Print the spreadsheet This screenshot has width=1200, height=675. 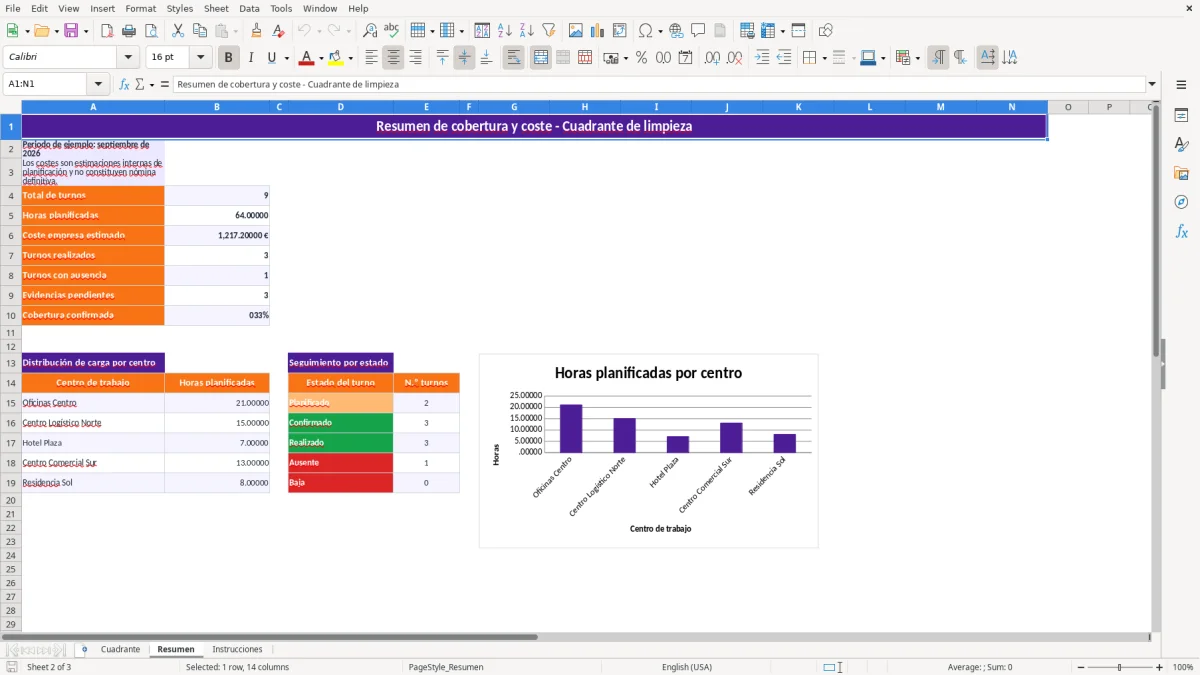click(x=129, y=31)
